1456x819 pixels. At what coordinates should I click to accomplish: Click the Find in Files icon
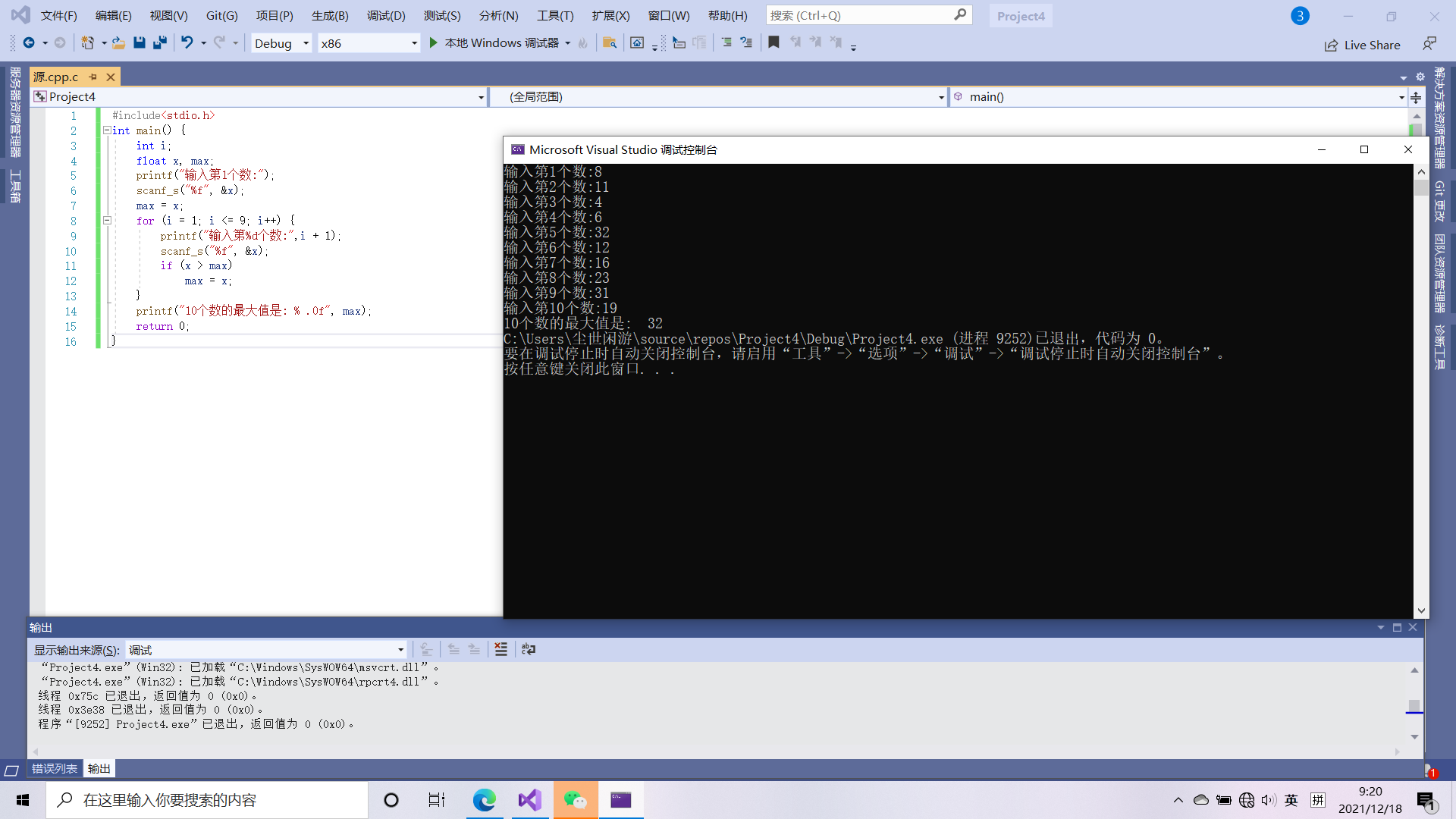(609, 43)
